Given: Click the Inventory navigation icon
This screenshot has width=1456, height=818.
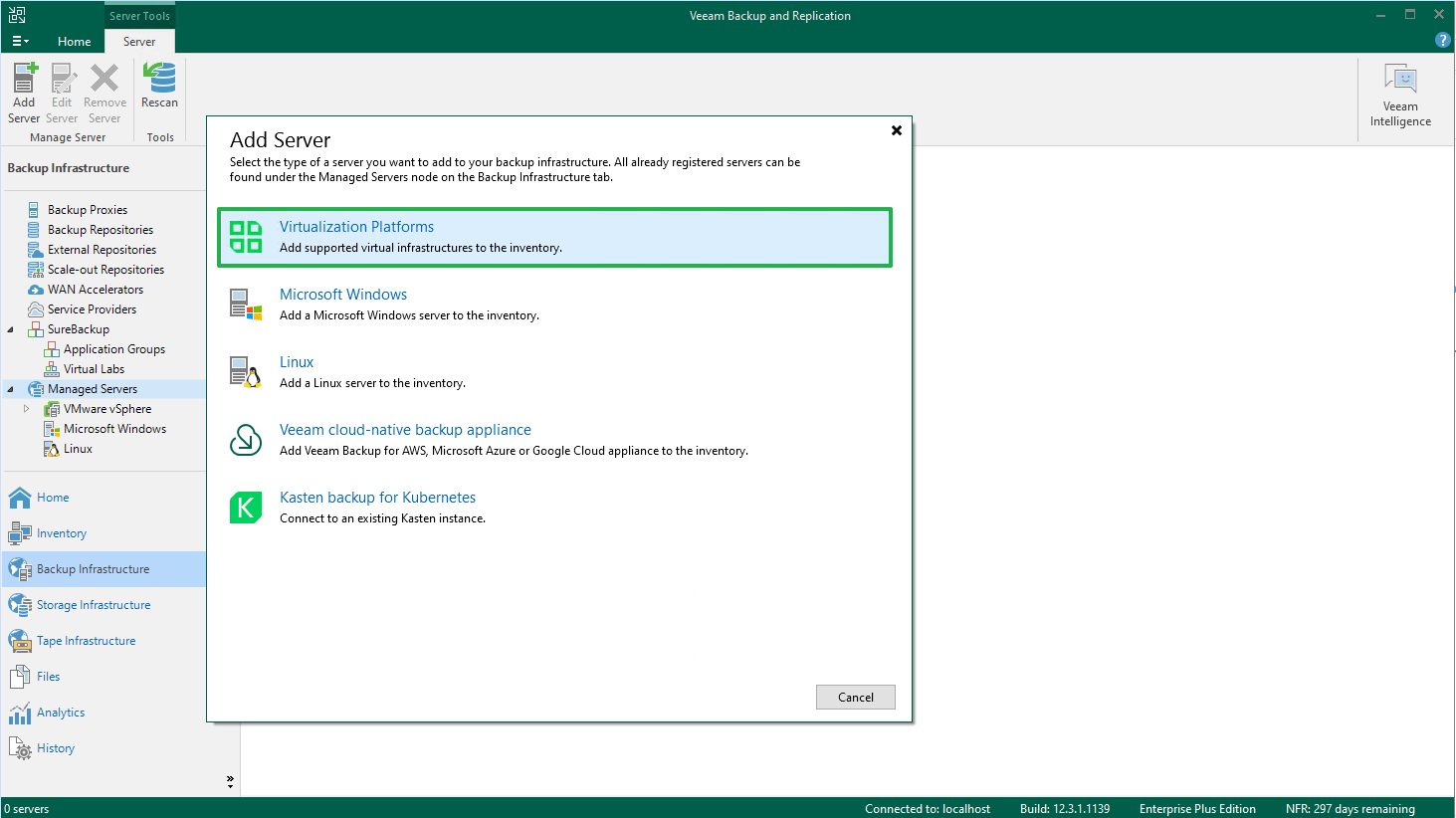Looking at the screenshot, I should 20,533.
